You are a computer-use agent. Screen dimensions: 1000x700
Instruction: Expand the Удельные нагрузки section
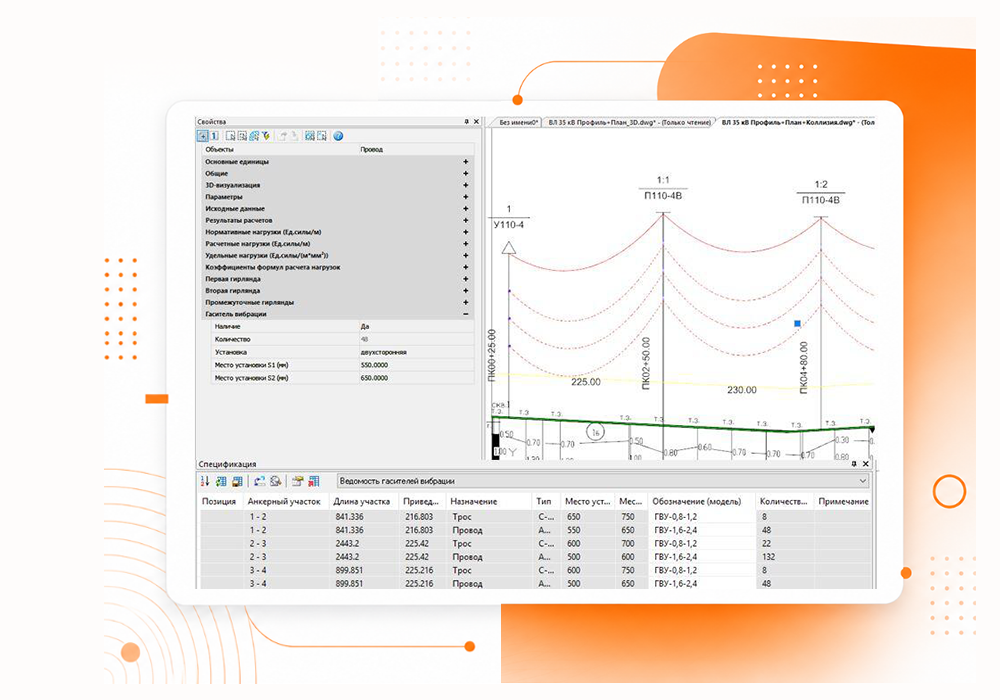[x=466, y=255]
